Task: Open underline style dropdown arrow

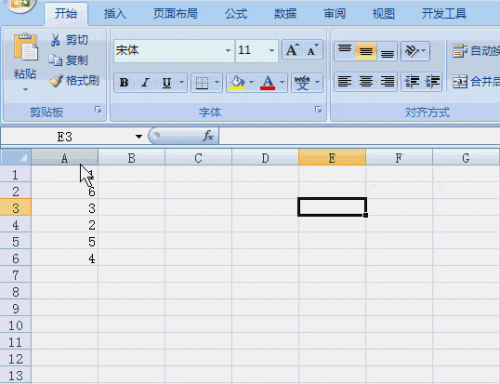Action: coord(182,82)
